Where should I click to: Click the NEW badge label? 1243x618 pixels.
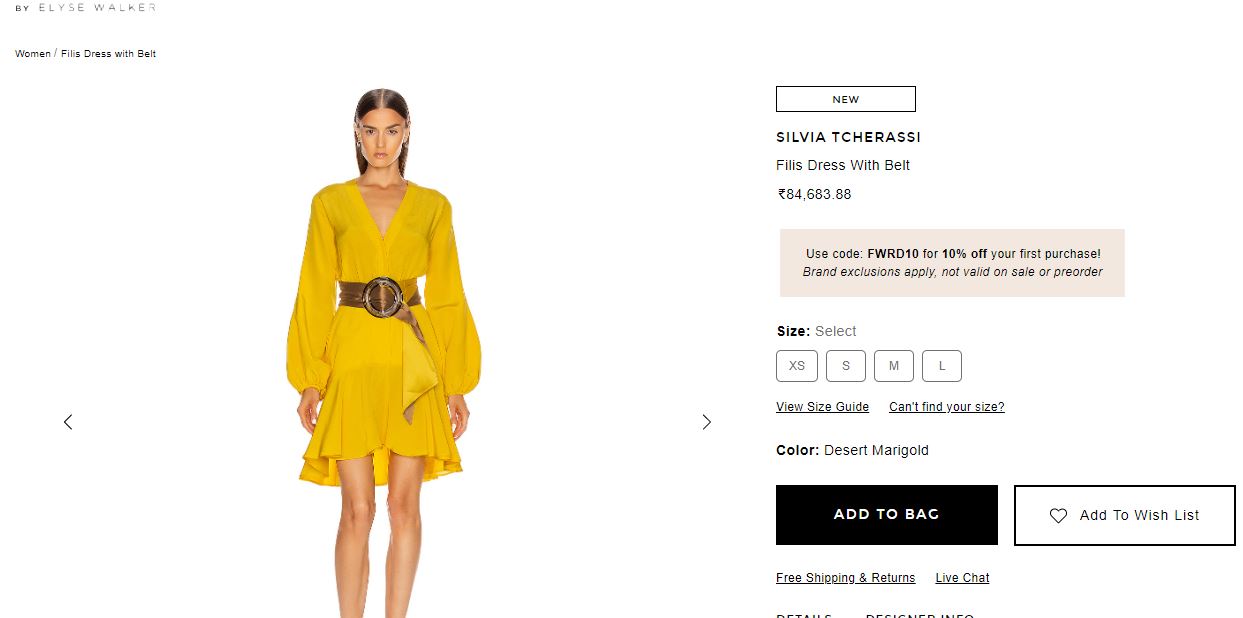point(846,99)
